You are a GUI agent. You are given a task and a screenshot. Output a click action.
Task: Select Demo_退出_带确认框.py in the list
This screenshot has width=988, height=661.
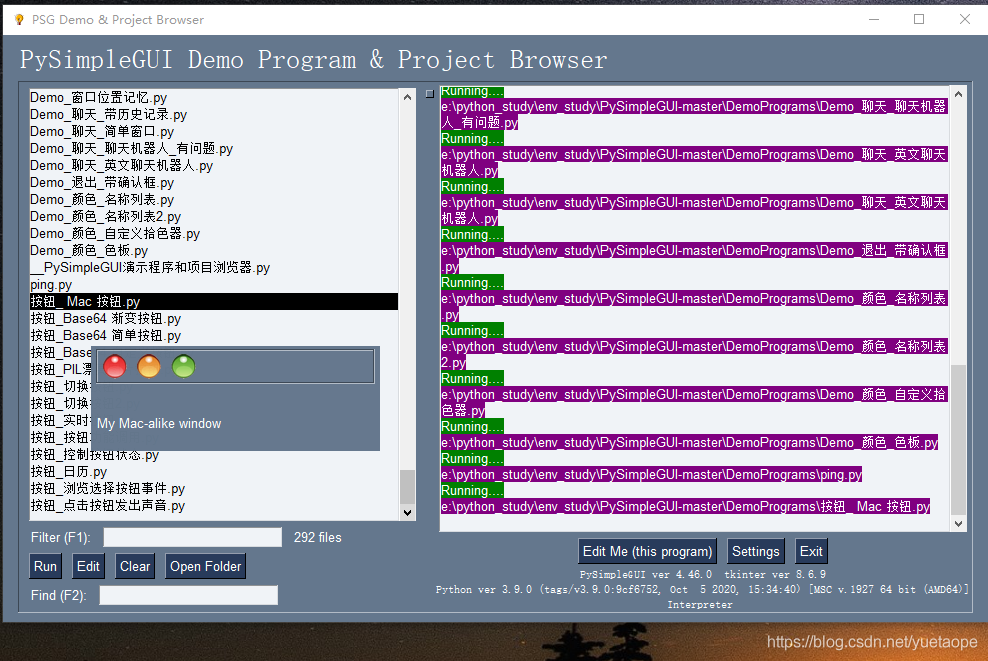[x=214, y=183]
